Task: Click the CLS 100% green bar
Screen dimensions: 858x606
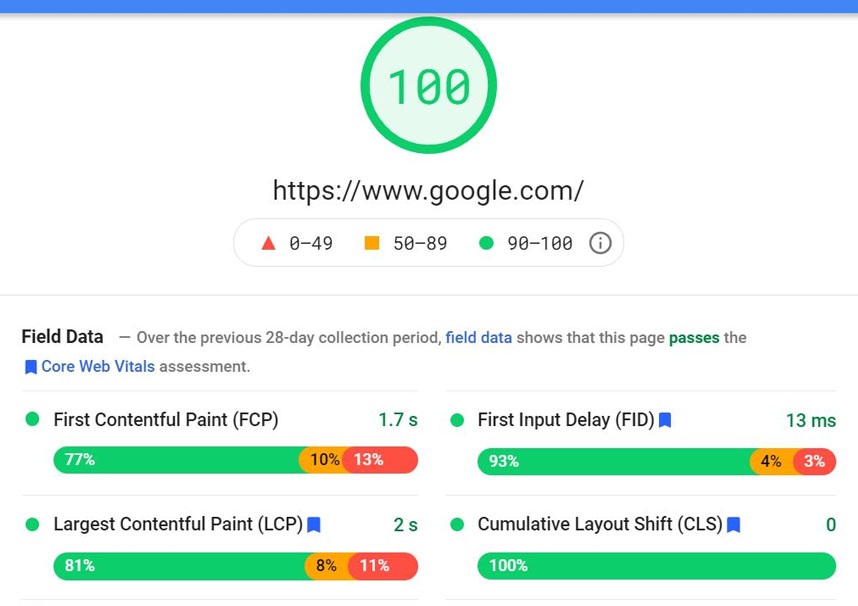Action: coord(656,566)
